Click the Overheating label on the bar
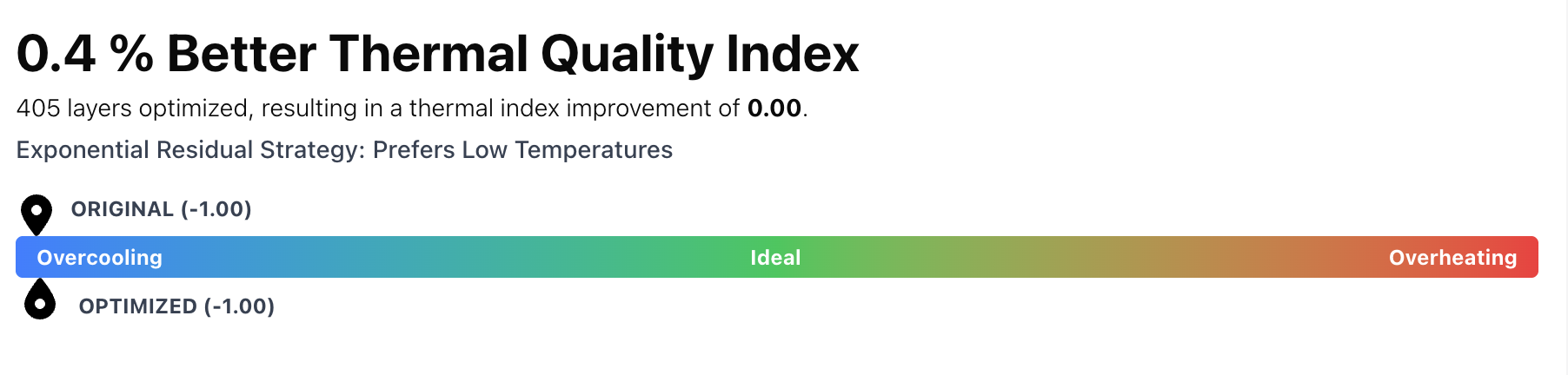The width and height of the screenshot is (1568, 375). click(x=1452, y=258)
